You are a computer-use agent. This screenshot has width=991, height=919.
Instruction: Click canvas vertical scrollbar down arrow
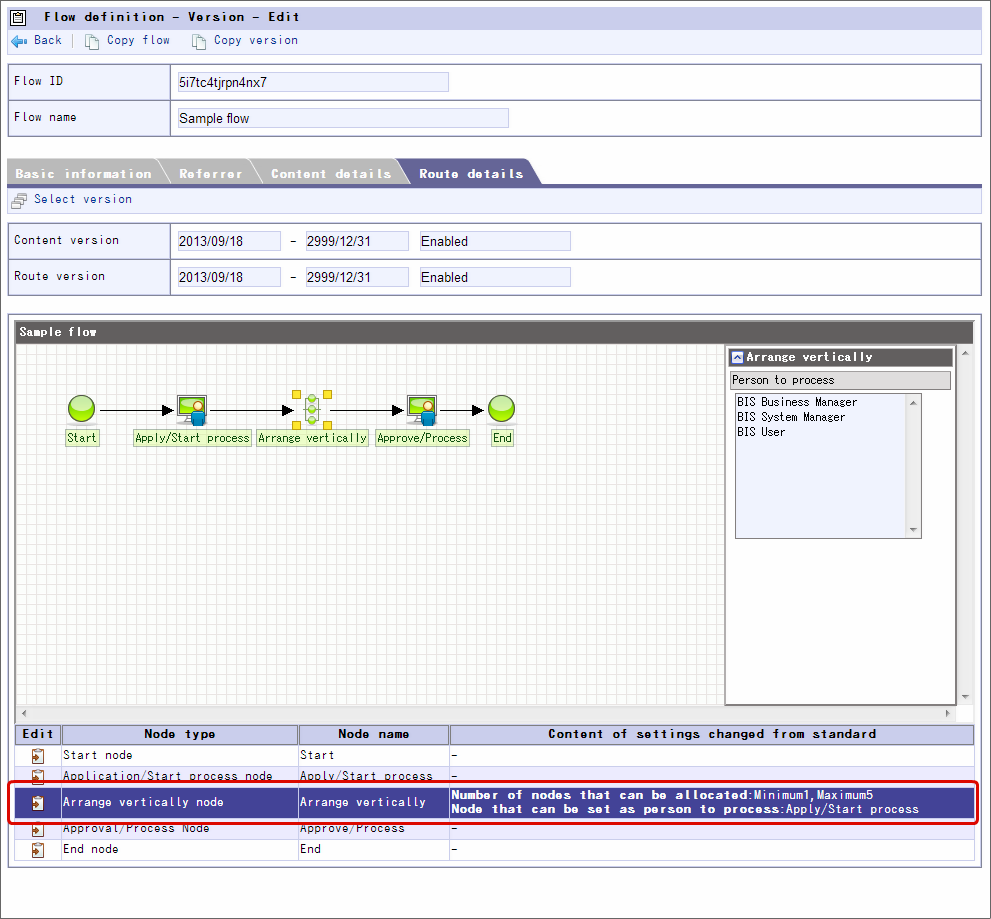(x=965, y=697)
